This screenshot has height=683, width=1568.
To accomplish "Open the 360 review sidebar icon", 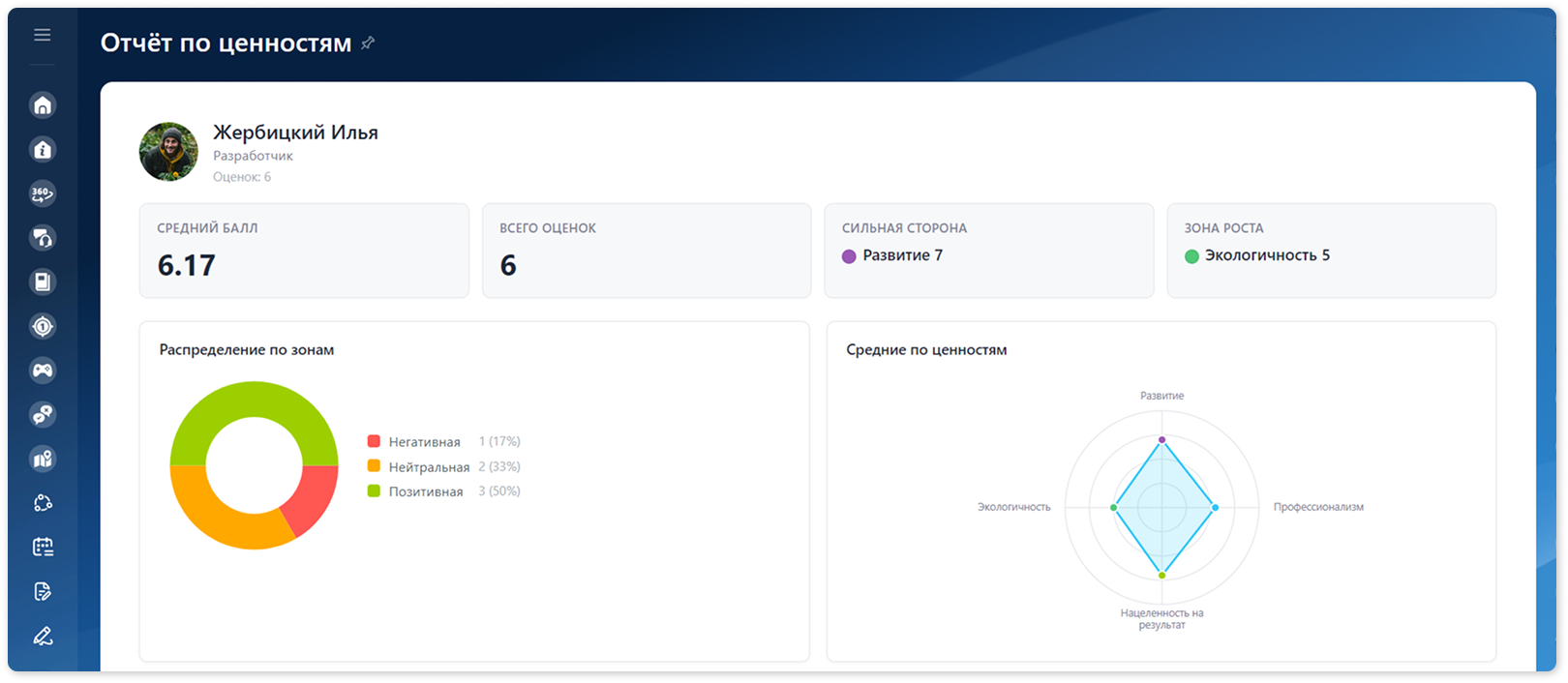I will pyautogui.click(x=43, y=193).
